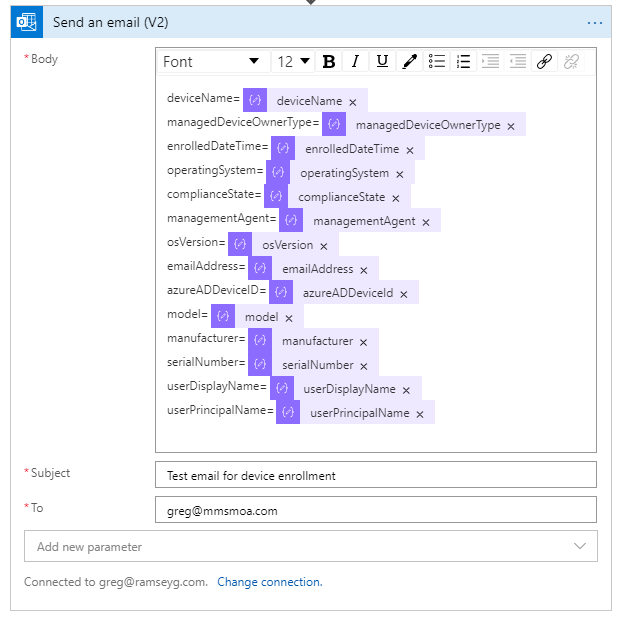Open the Font dropdown
The height and width of the screenshot is (625, 620).
click(211, 62)
